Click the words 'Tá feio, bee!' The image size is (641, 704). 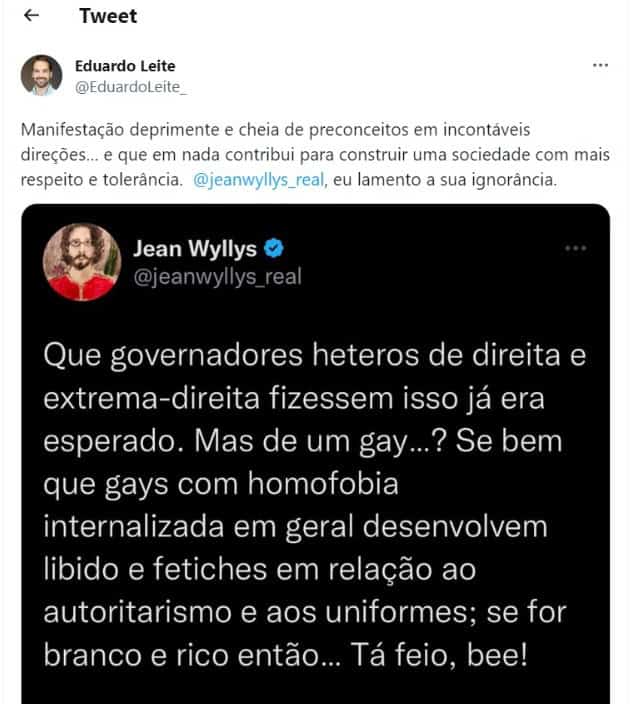[x=439, y=655]
